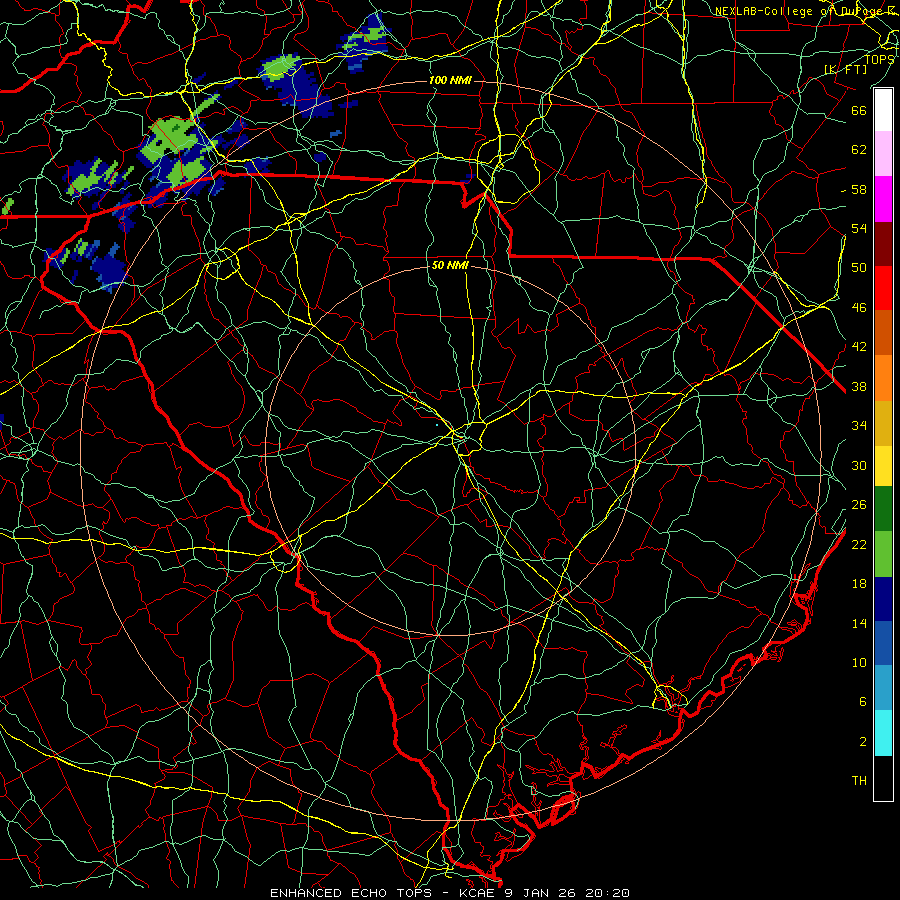Image resolution: width=900 pixels, height=900 pixels.
Task: Click the '20:20' time stamp in the caption
Action: (607, 893)
